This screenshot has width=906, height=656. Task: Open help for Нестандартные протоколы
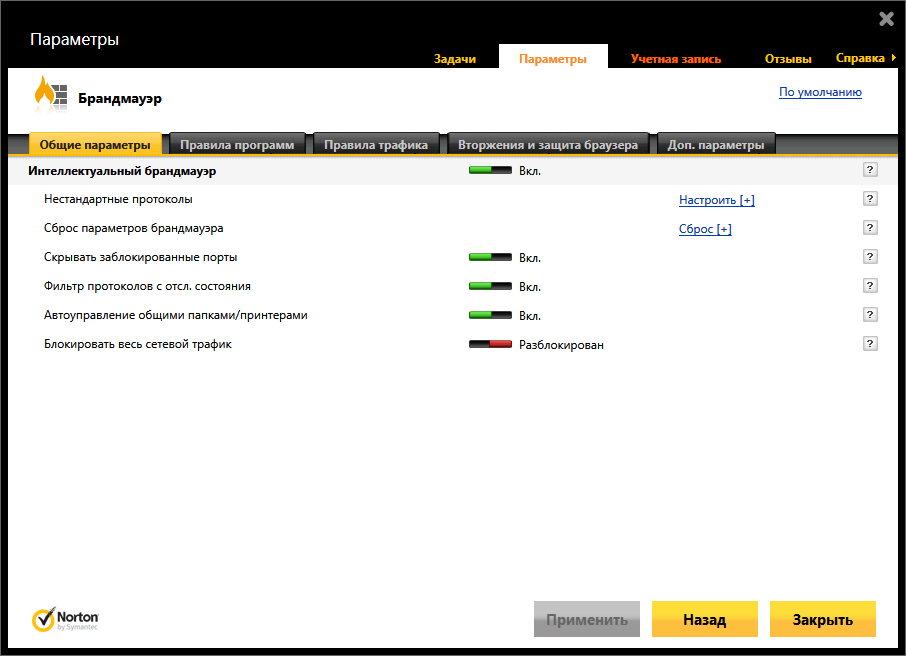pyautogui.click(x=870, y=198)
